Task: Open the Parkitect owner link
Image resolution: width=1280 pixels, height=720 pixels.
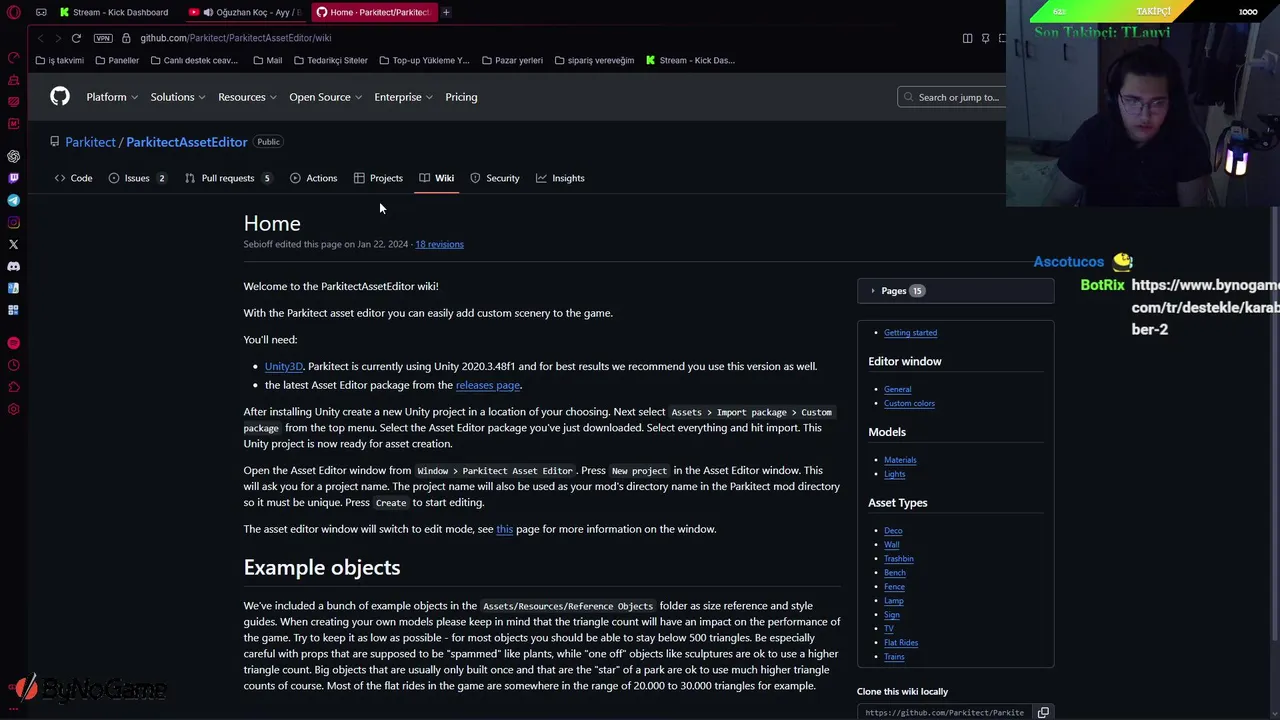Action: click(x=90, y=142)
